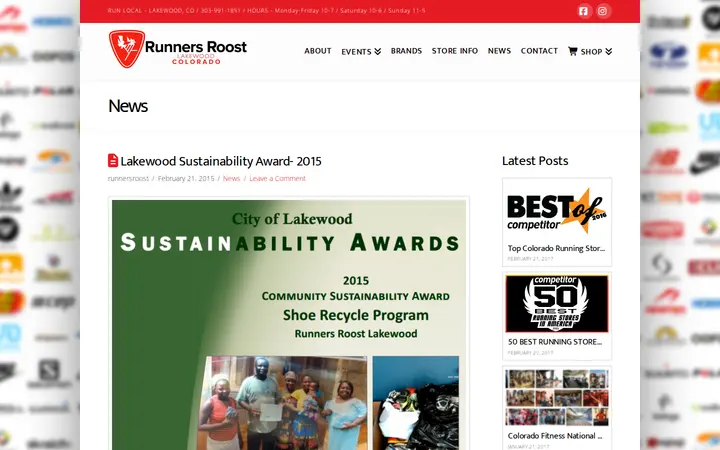Image resolution: width=720 pixels, height=450 pixels.
Task: Expand the Shop menu chevron
Action: (608, 51)
